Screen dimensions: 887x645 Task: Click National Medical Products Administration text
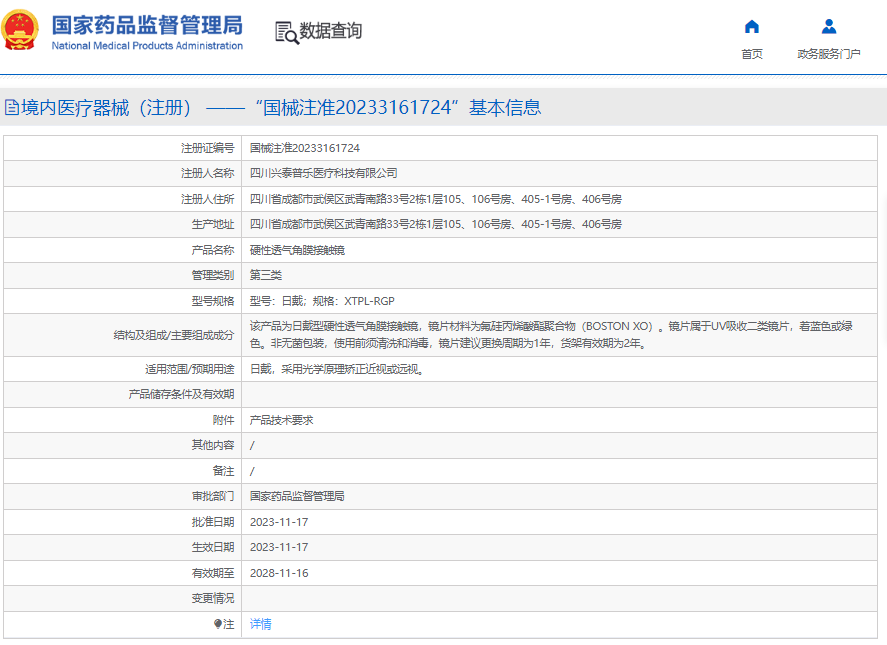click(147, 46)
